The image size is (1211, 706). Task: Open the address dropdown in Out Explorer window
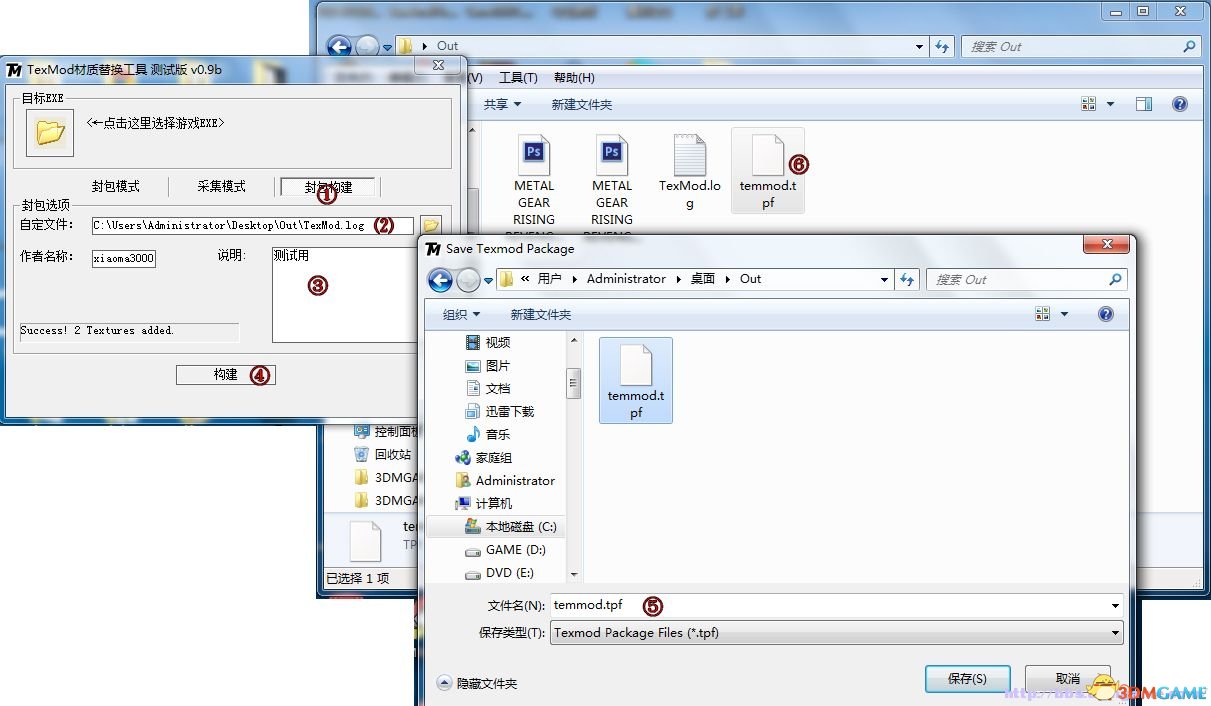click(x=920, y=46)
